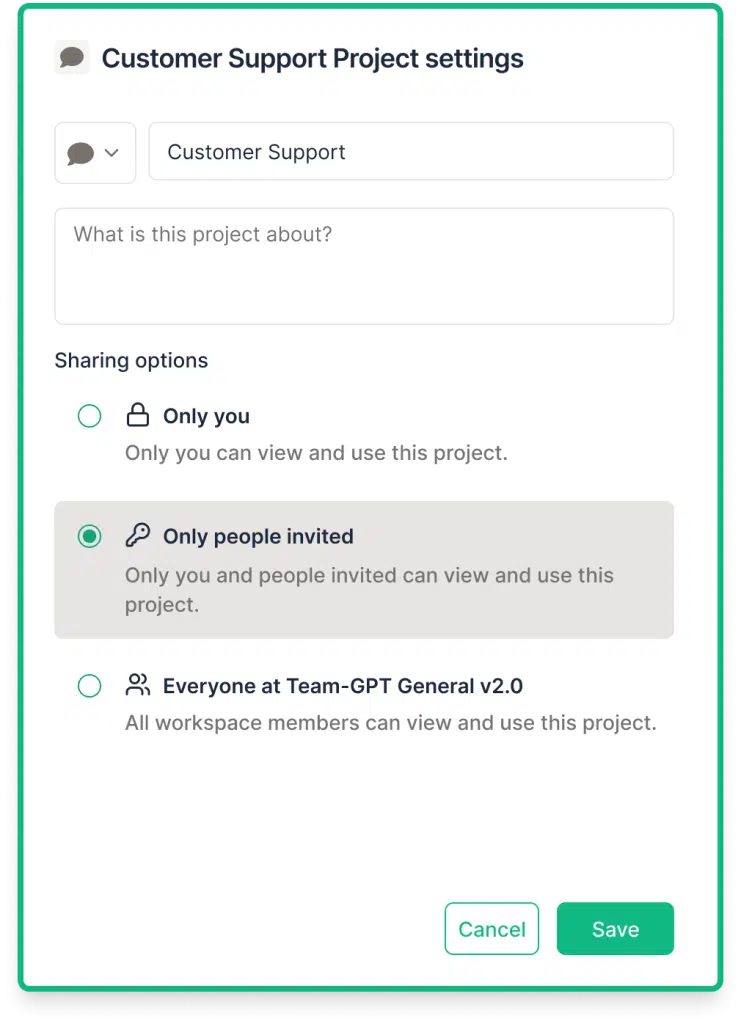Screen dimensions: 741x1024
Task: Click the All workspace members description text
Action: 390,723
